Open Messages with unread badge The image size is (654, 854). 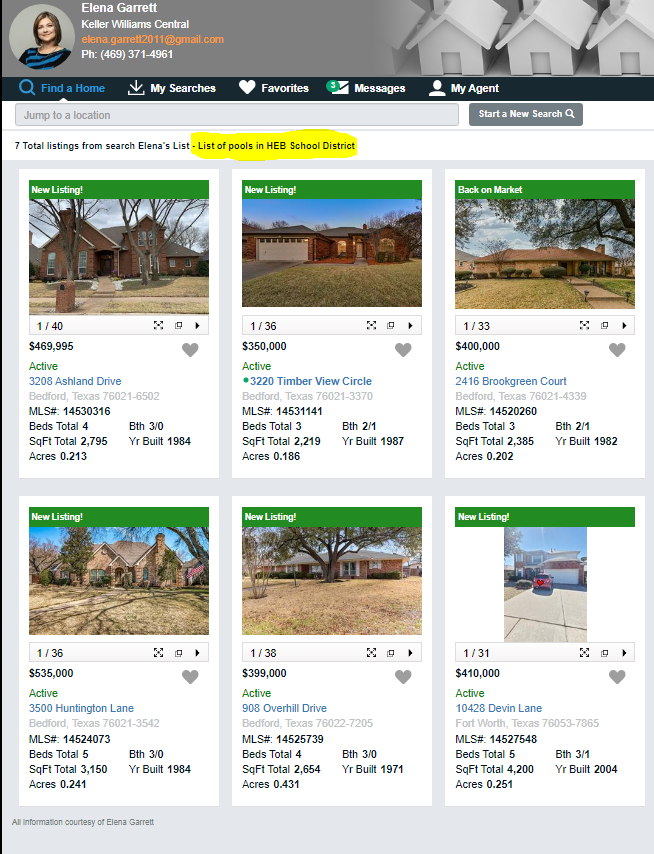pos(366,88)
